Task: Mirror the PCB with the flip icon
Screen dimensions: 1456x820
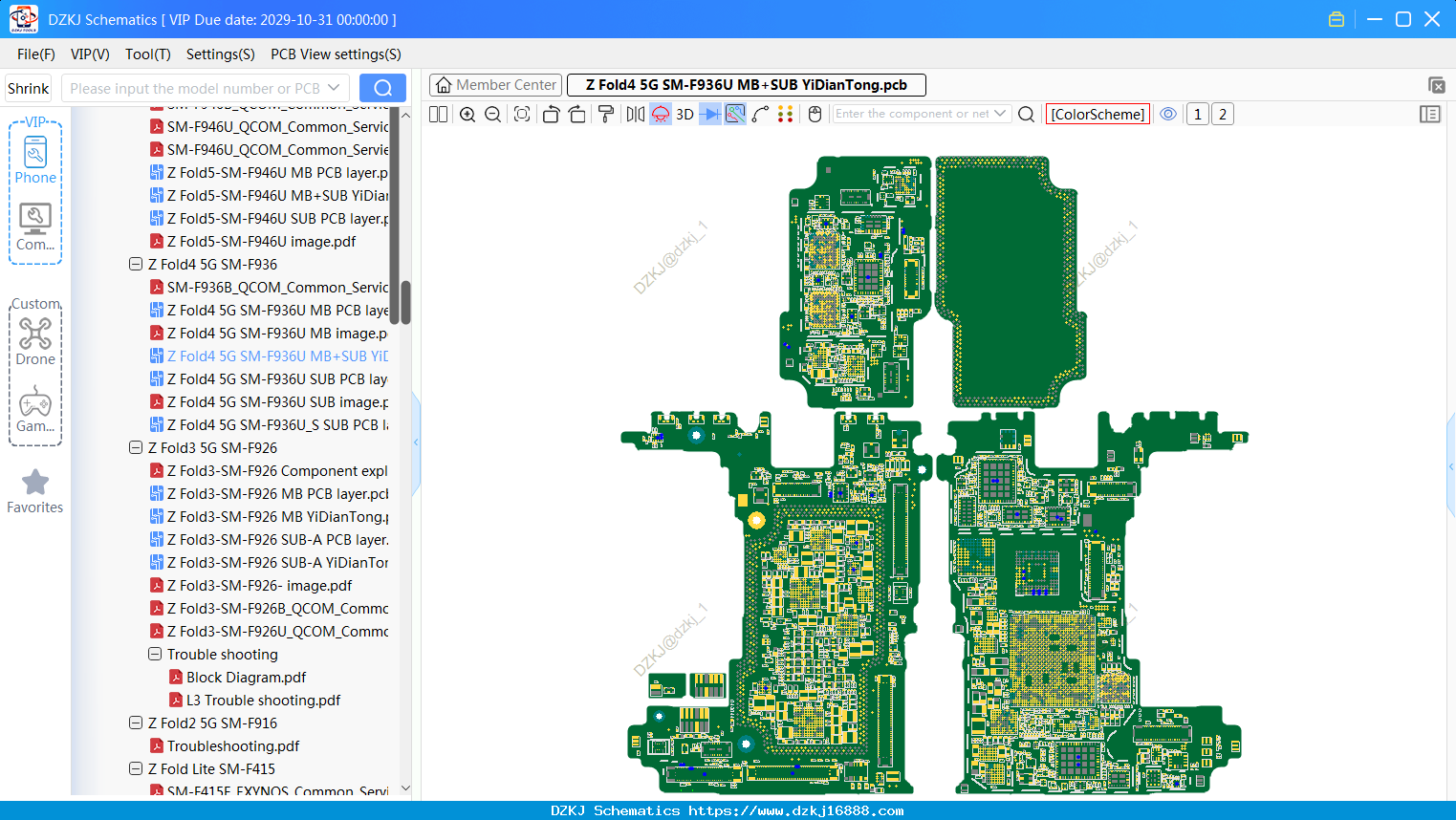Action: pos(636,115)
